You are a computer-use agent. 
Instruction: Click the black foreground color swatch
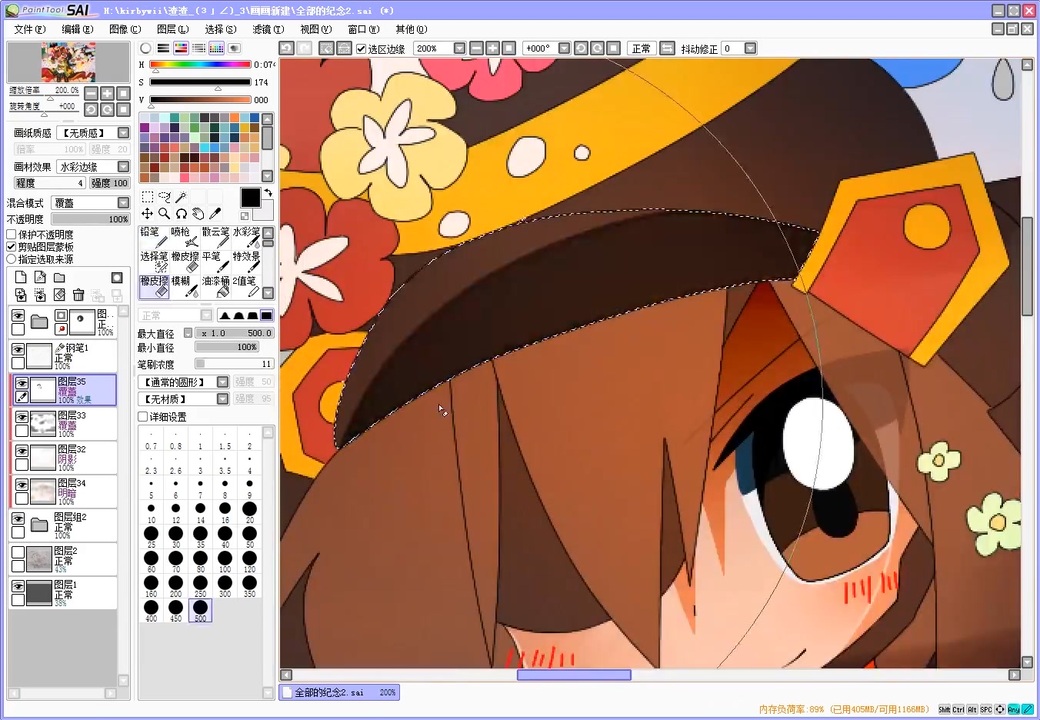click(x=250, y=198)
